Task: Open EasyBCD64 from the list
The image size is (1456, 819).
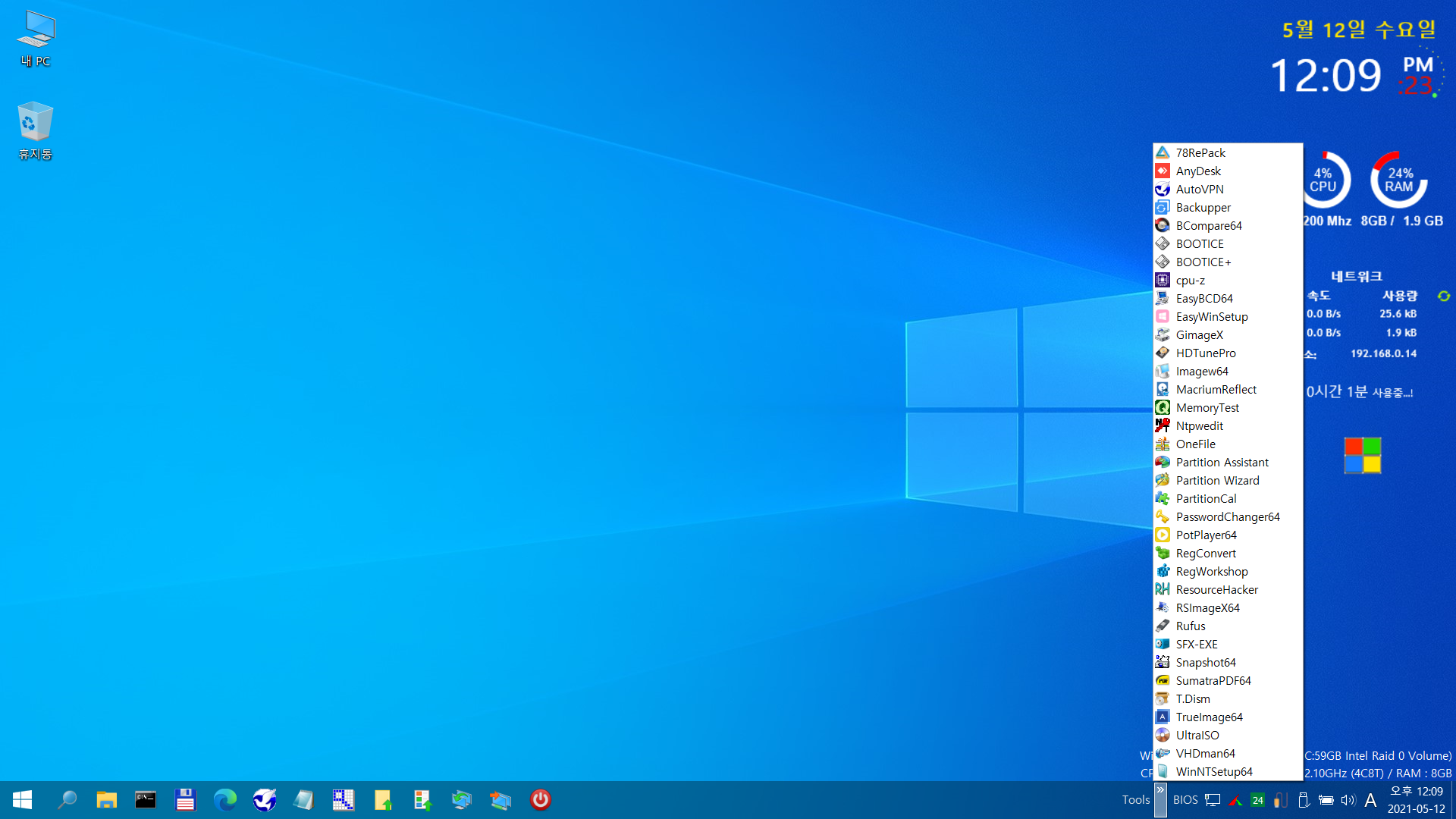Action: click(1228, 298)
